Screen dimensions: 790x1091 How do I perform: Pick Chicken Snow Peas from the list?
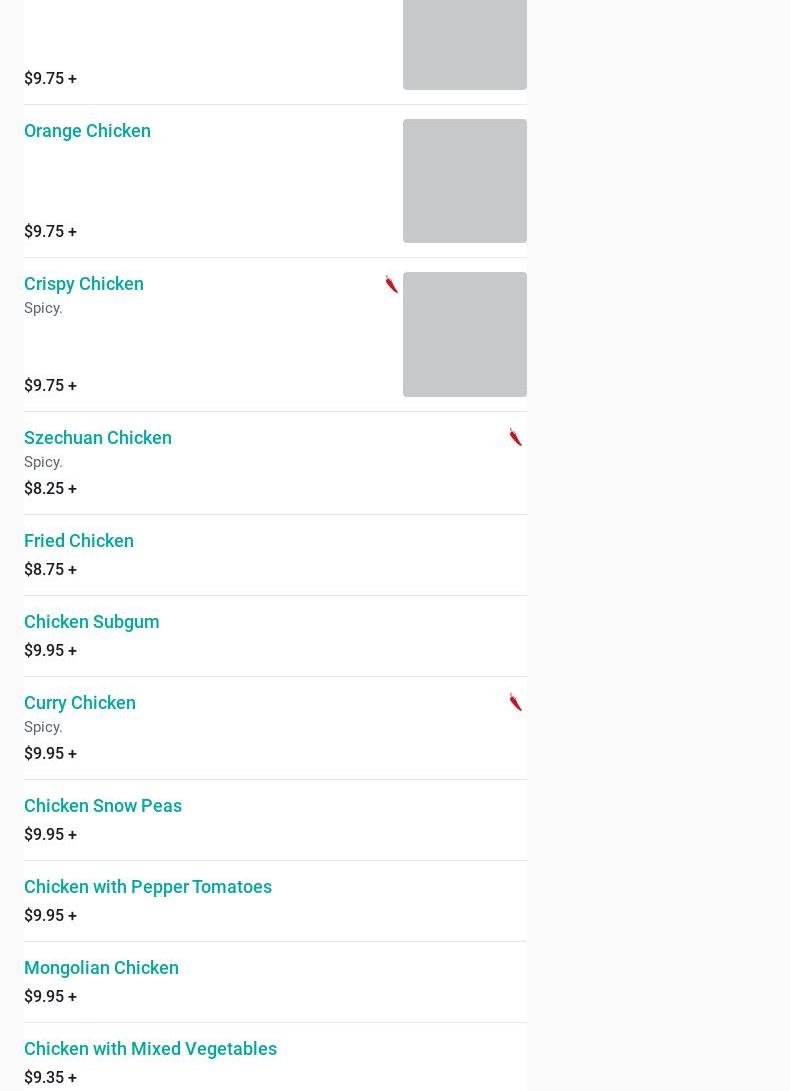click(103, 805)
